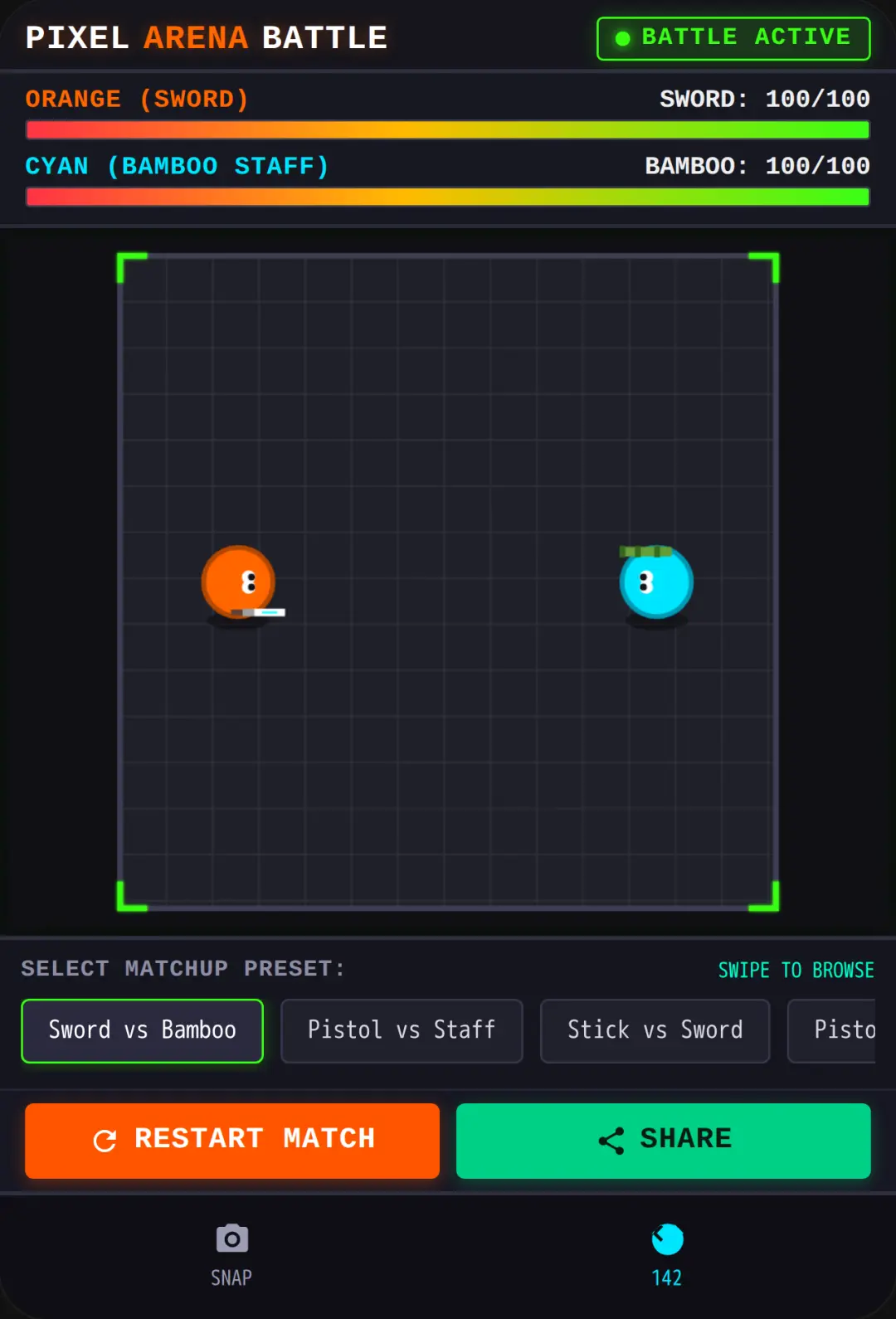Click the Battle Active status badge
This screenshot has width=896, height=1319.
[x=733, y=38]
